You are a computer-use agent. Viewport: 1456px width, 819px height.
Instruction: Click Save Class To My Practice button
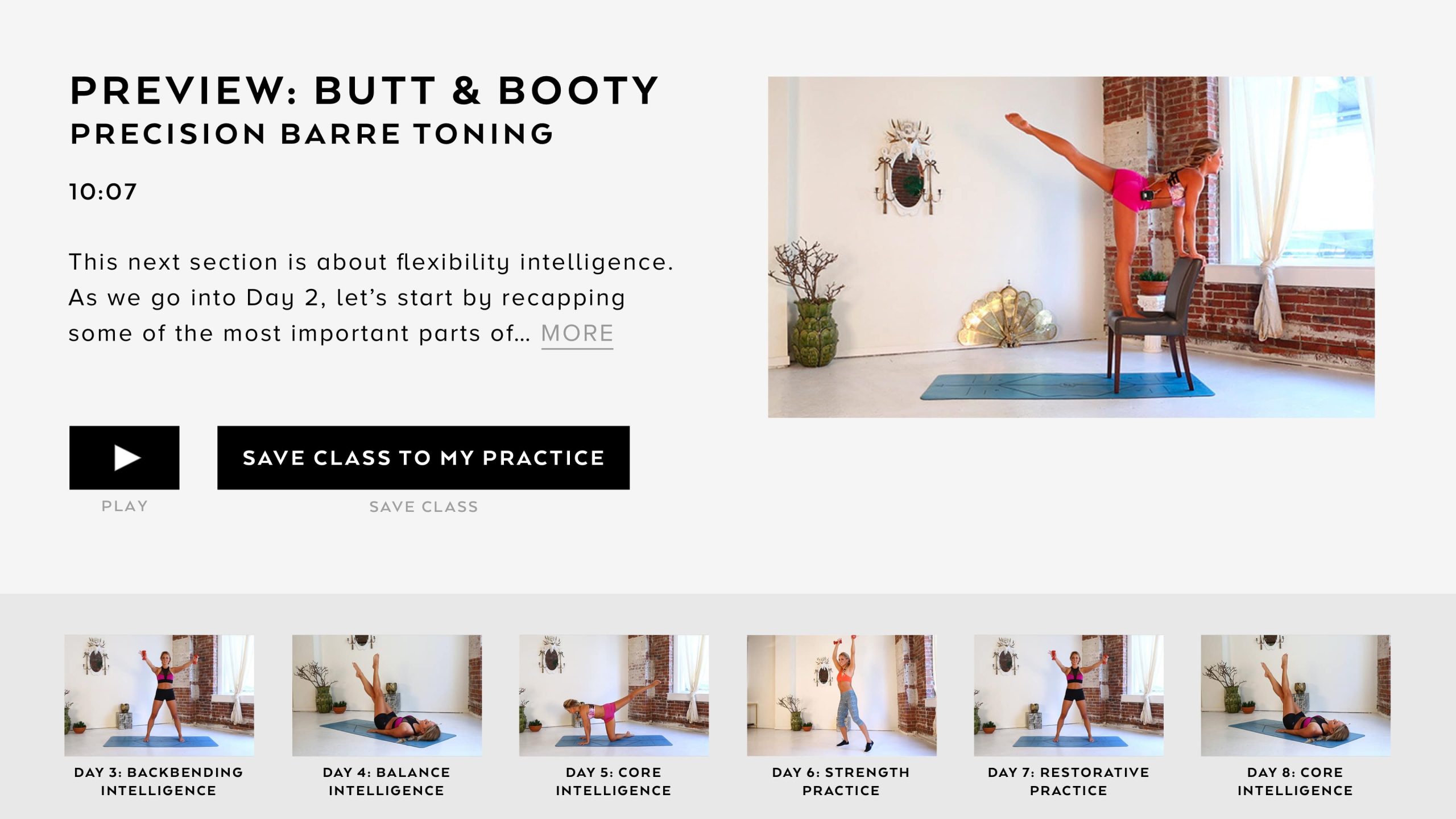(423, 457)
